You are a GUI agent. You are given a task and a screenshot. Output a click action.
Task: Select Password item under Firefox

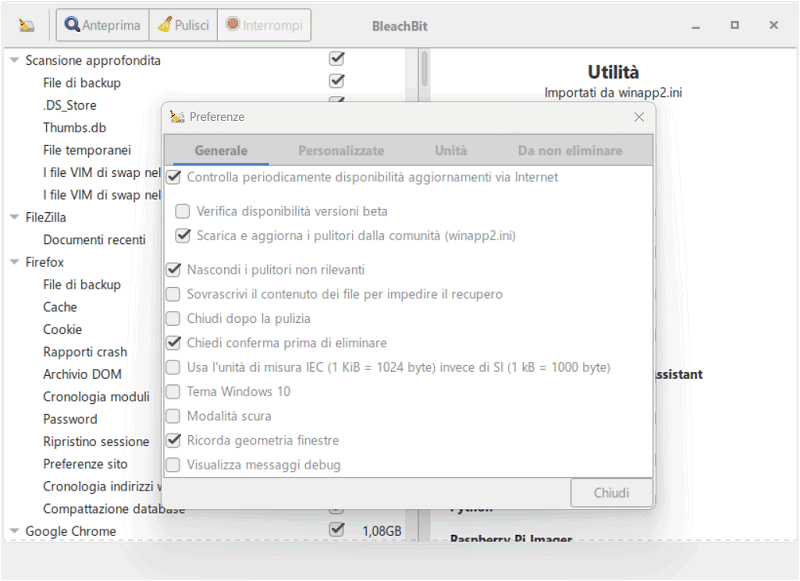(x=70, y=419)
